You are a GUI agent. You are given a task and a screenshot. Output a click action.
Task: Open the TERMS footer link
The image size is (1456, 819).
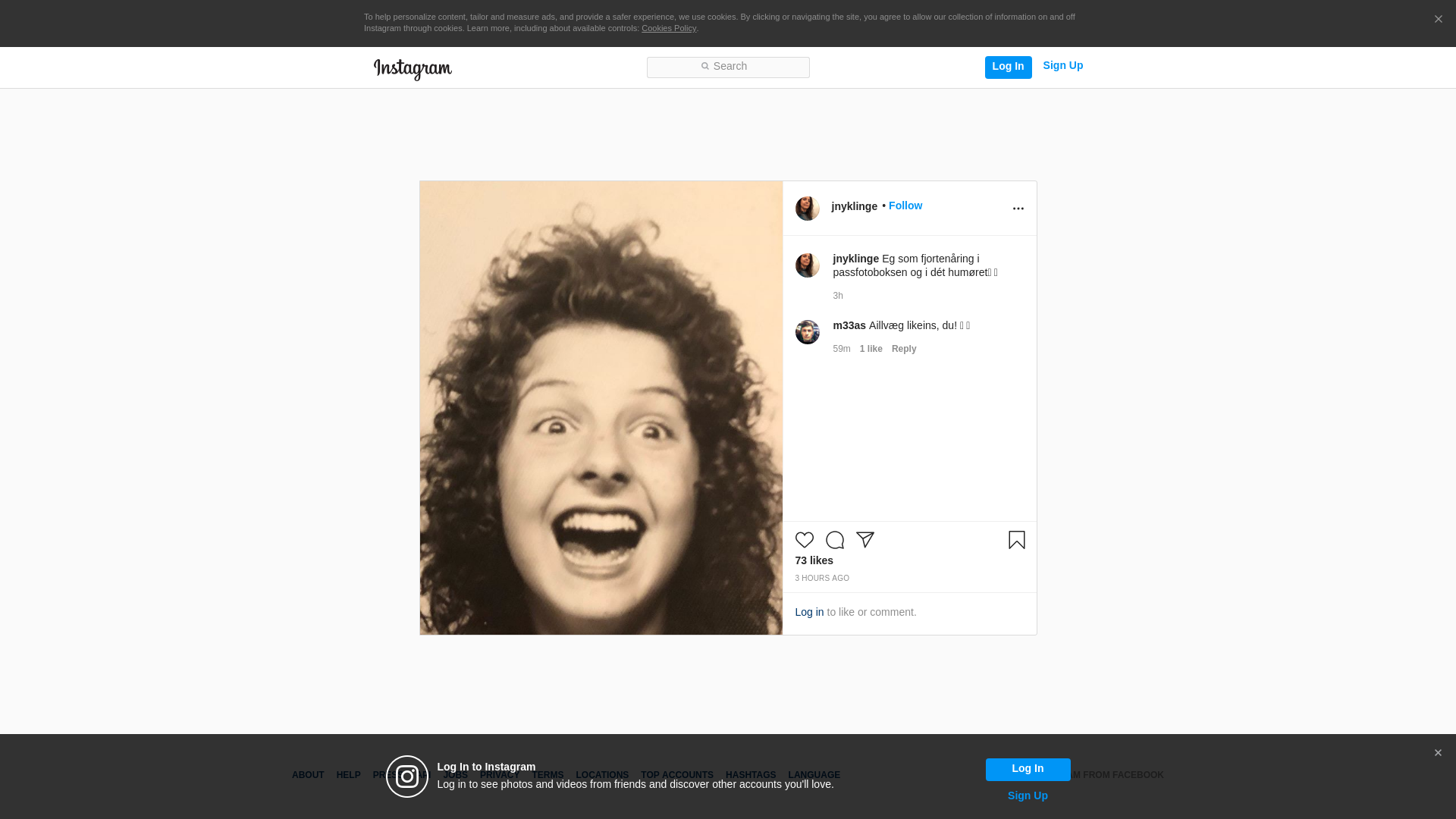pos(548,775)
